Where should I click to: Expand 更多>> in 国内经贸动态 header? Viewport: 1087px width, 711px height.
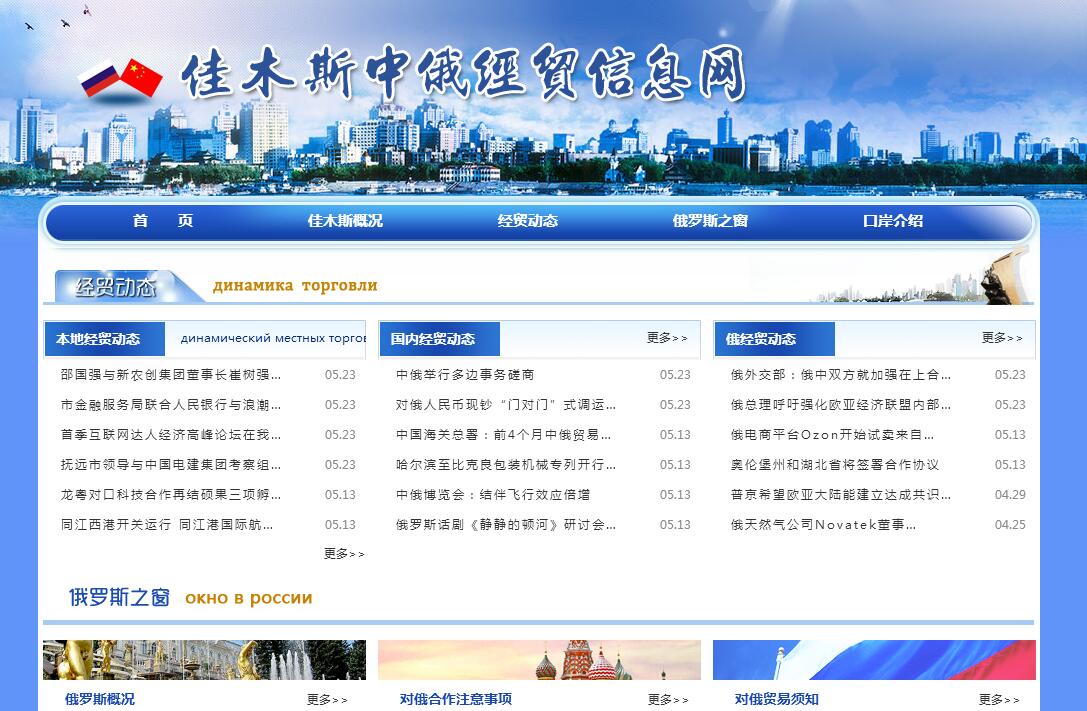point(667,338)
